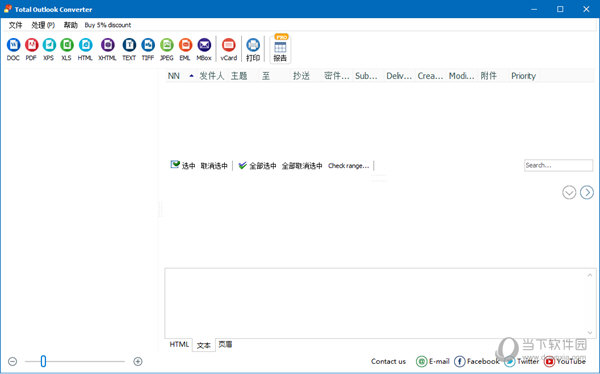Click the circular right arrow button
600x374 pixels.
(x=587, y=192)
